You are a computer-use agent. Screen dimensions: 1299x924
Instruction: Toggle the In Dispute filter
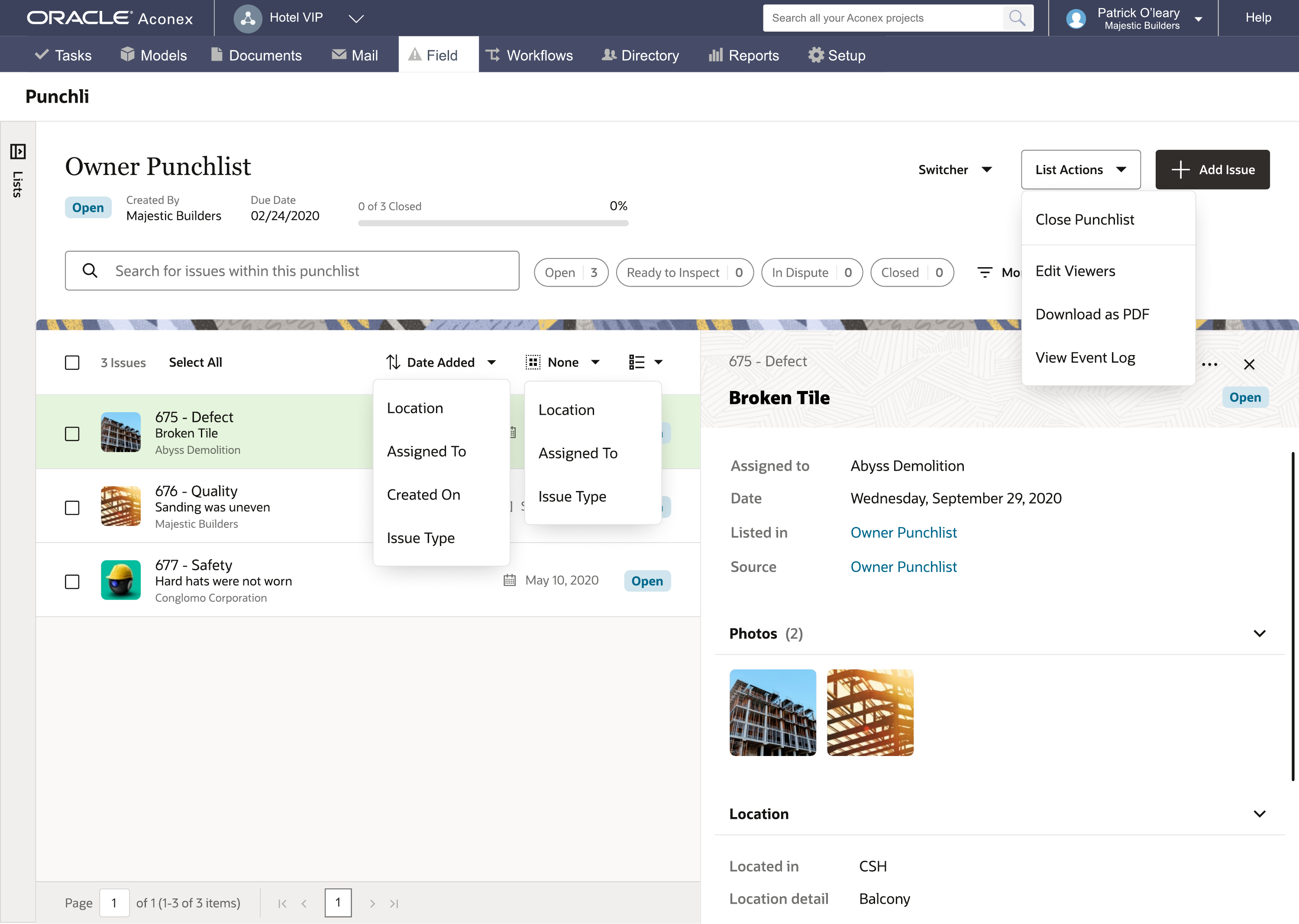pyautogui.click(x=812, y=272)
